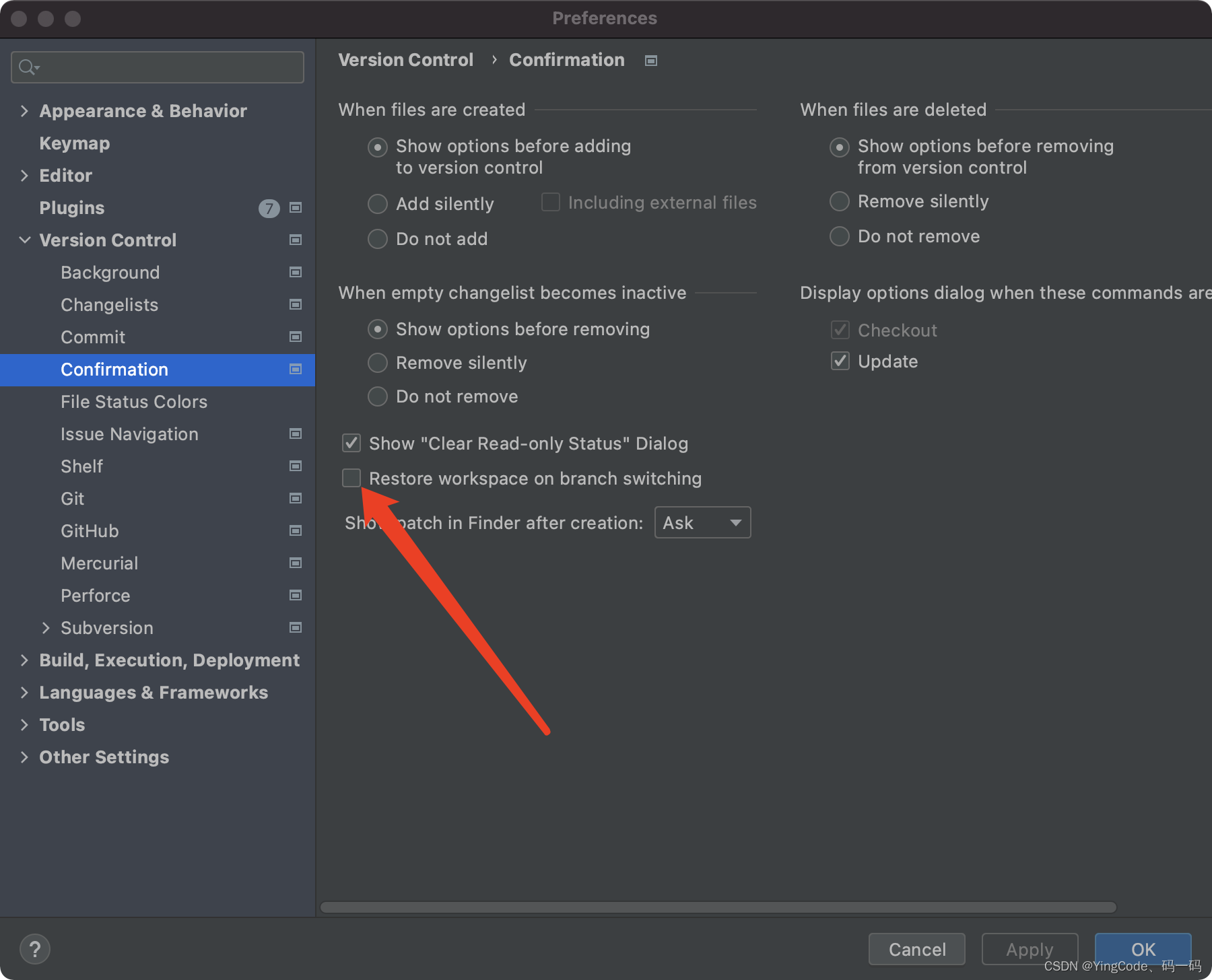Select File Status Colors in sidebar
Image resolution: width=1212 pixels, height=980 pixels.
[x=133, y=402]
